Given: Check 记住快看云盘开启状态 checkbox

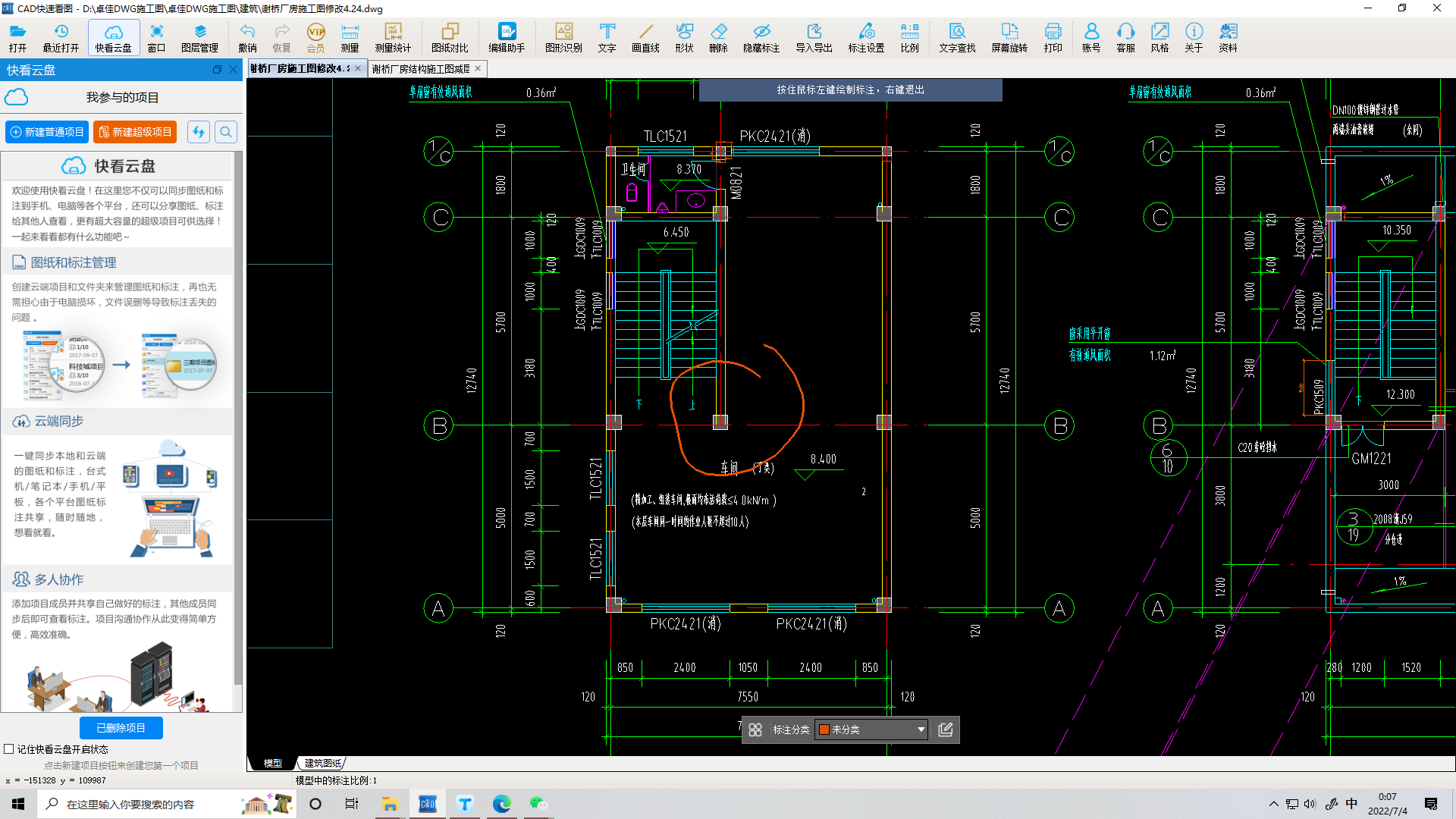Looking at the screenshot, I should pos(9,748).
